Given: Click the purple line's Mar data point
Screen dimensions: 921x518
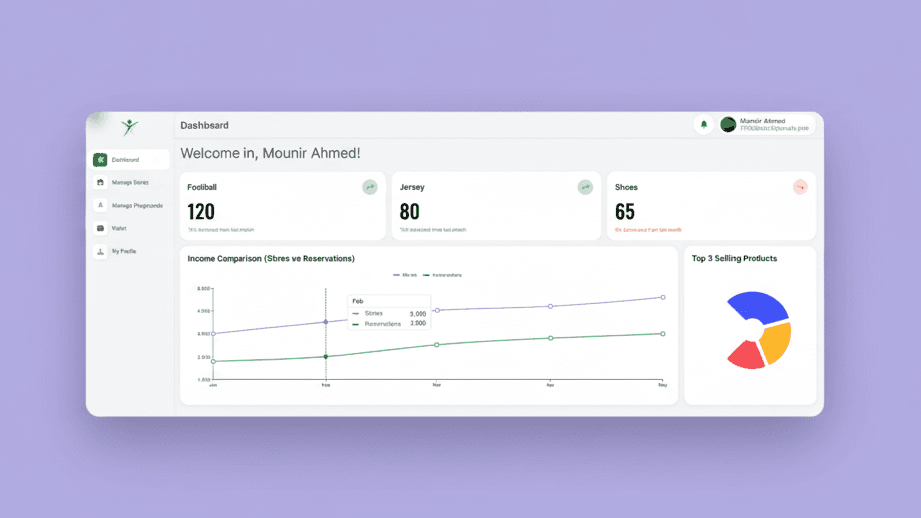Looking at the screenshot, I should [437, 310].
